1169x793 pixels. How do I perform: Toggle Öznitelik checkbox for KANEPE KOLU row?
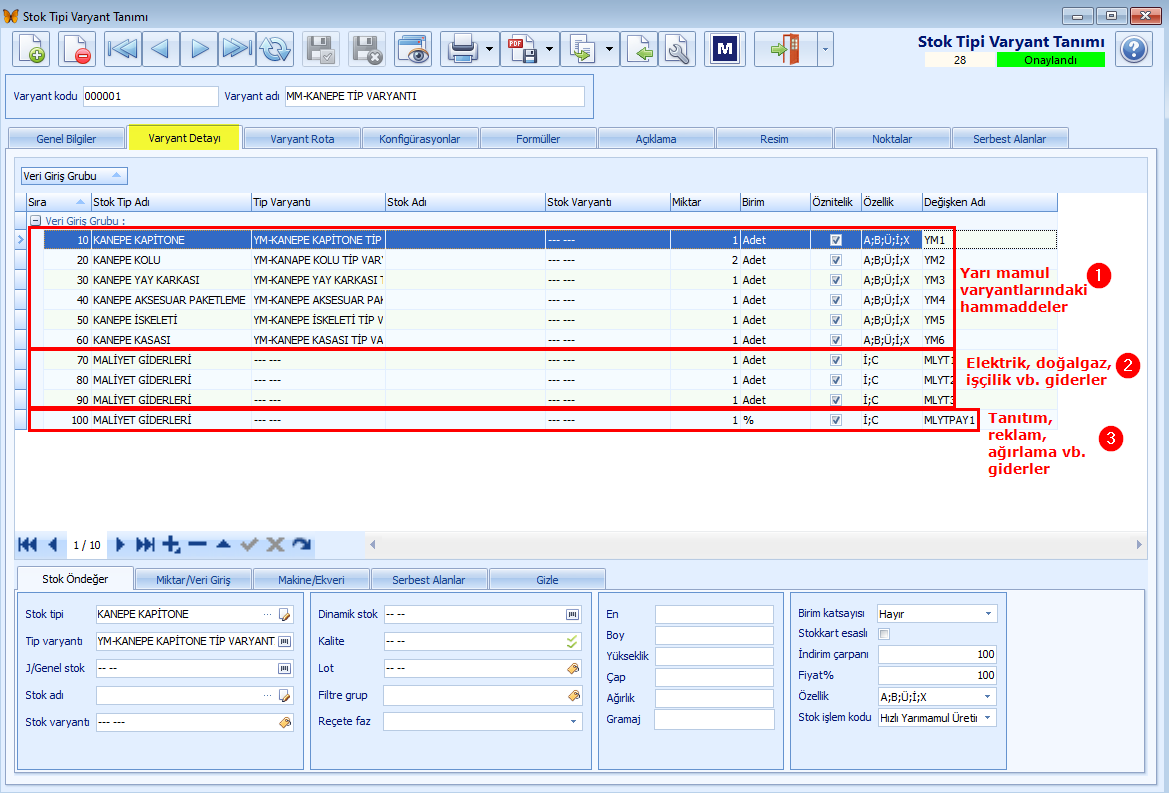836,260
